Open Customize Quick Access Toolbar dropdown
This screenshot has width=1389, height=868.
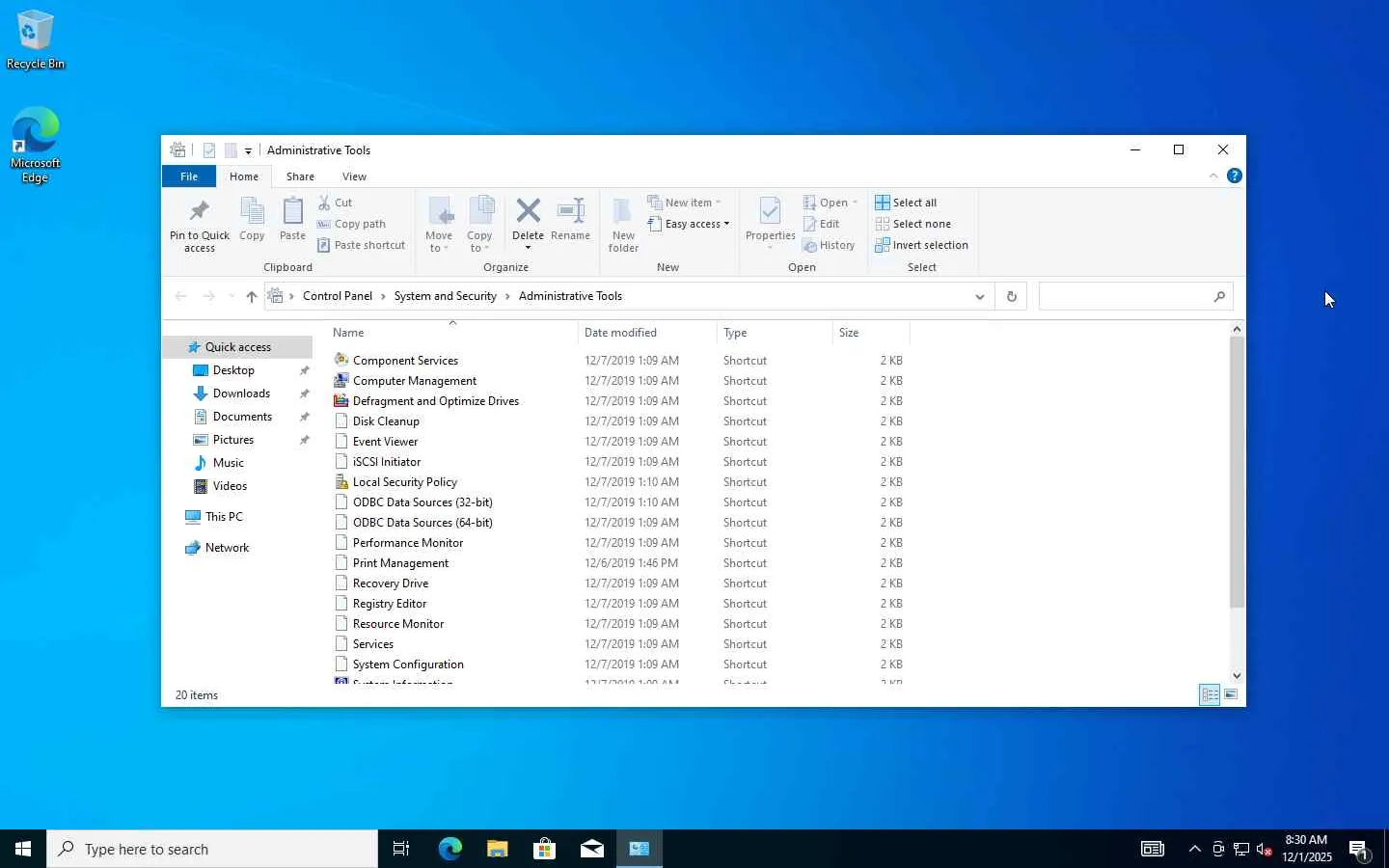coord(248,150)
